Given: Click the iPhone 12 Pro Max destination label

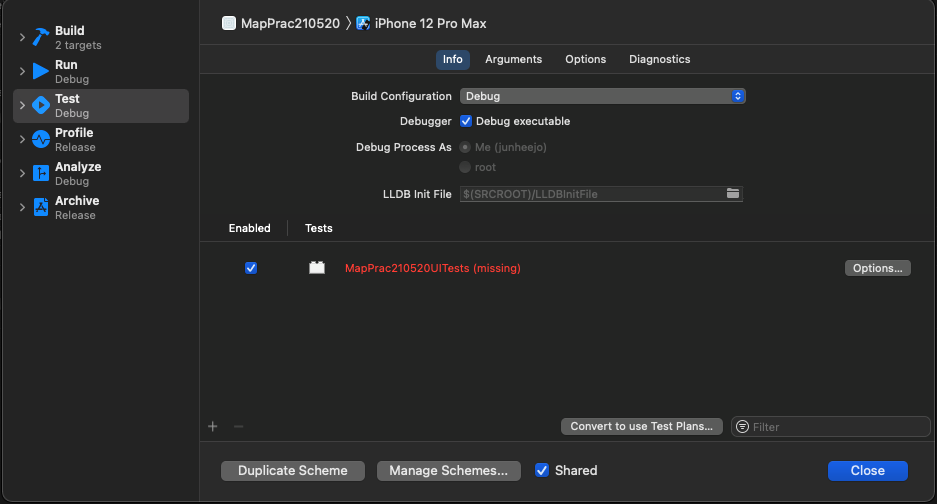Looking at the screenshot, I should (430, 23).
